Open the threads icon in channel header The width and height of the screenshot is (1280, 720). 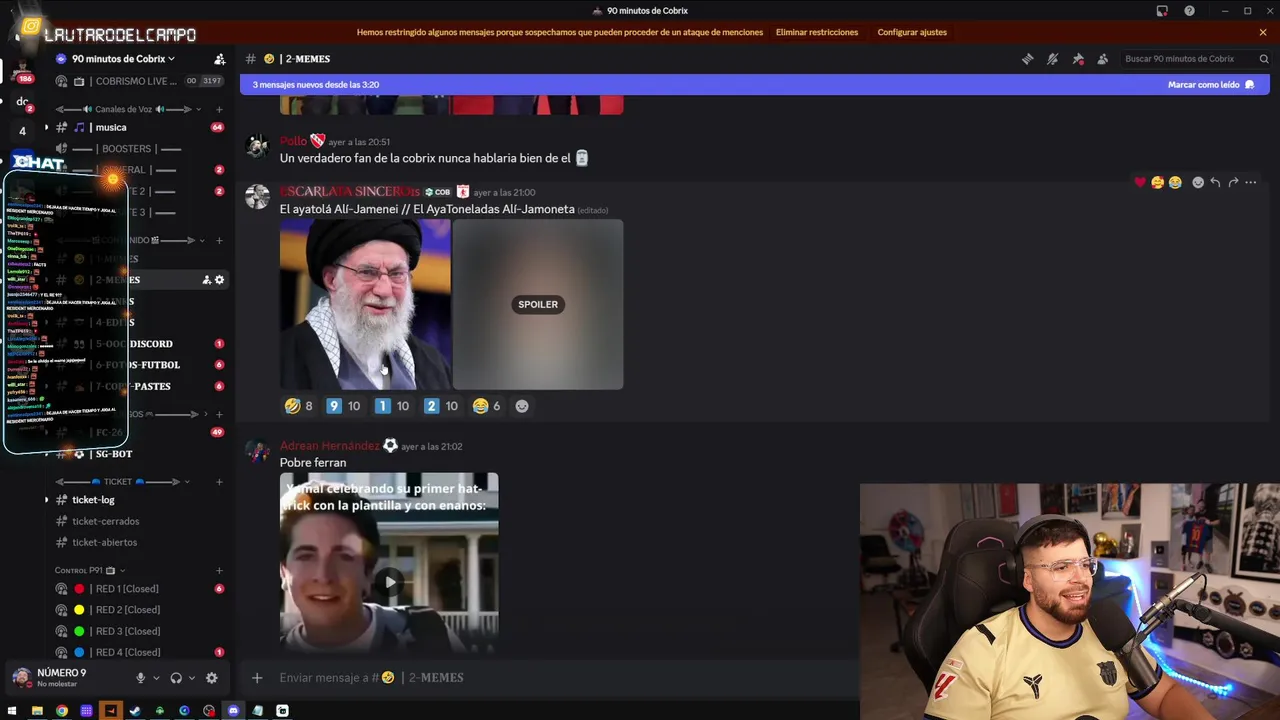coord(1027,59)
